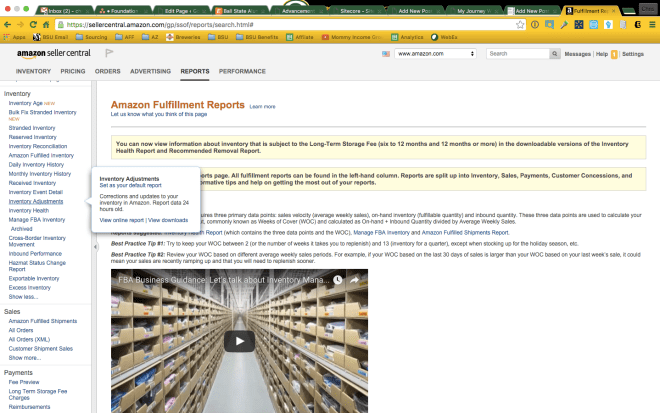Collapse Inventory list with Show less
Screen dimensions: 660x413
pos(22,297)
